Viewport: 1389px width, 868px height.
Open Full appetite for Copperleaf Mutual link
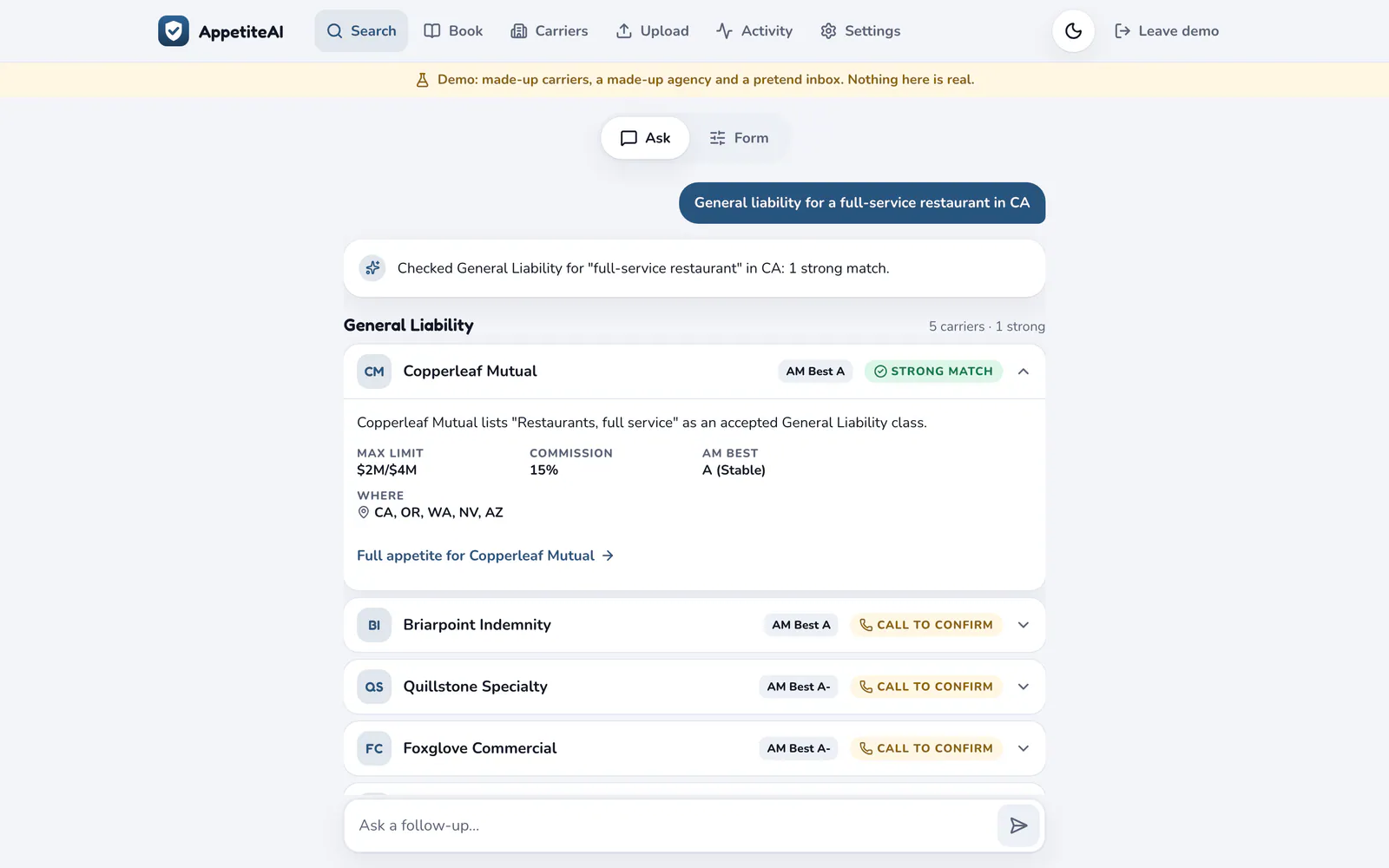coord(485,556)
